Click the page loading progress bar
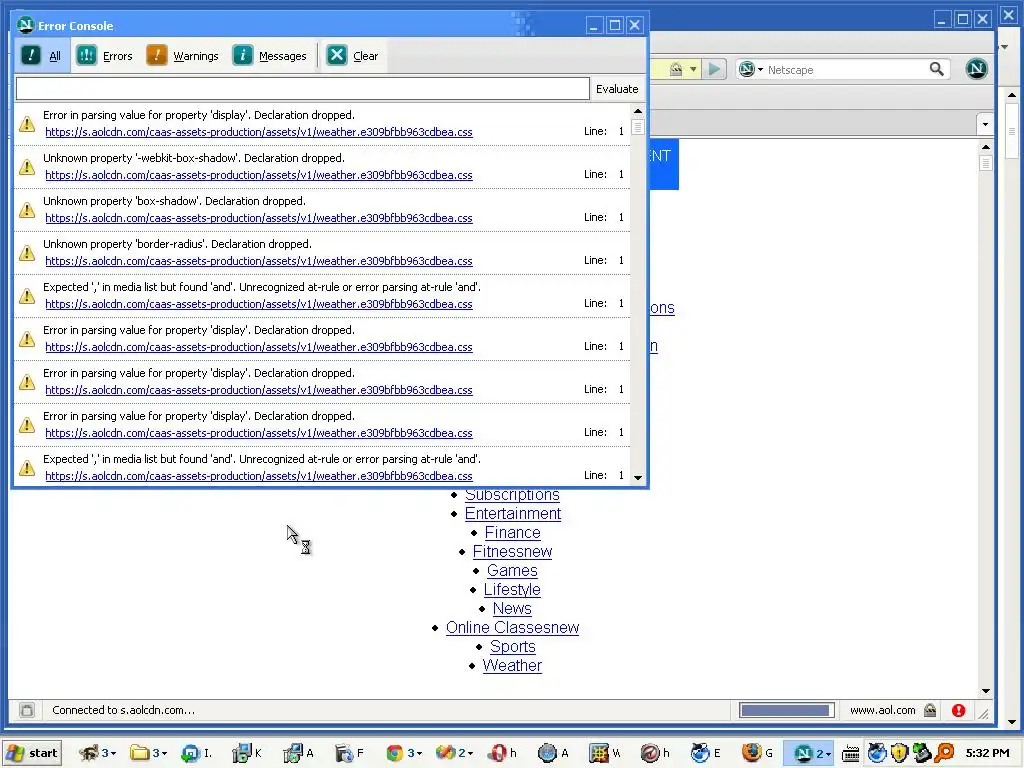The height and width of the screenshot is (768, 1024). click(x=786, y=711)
